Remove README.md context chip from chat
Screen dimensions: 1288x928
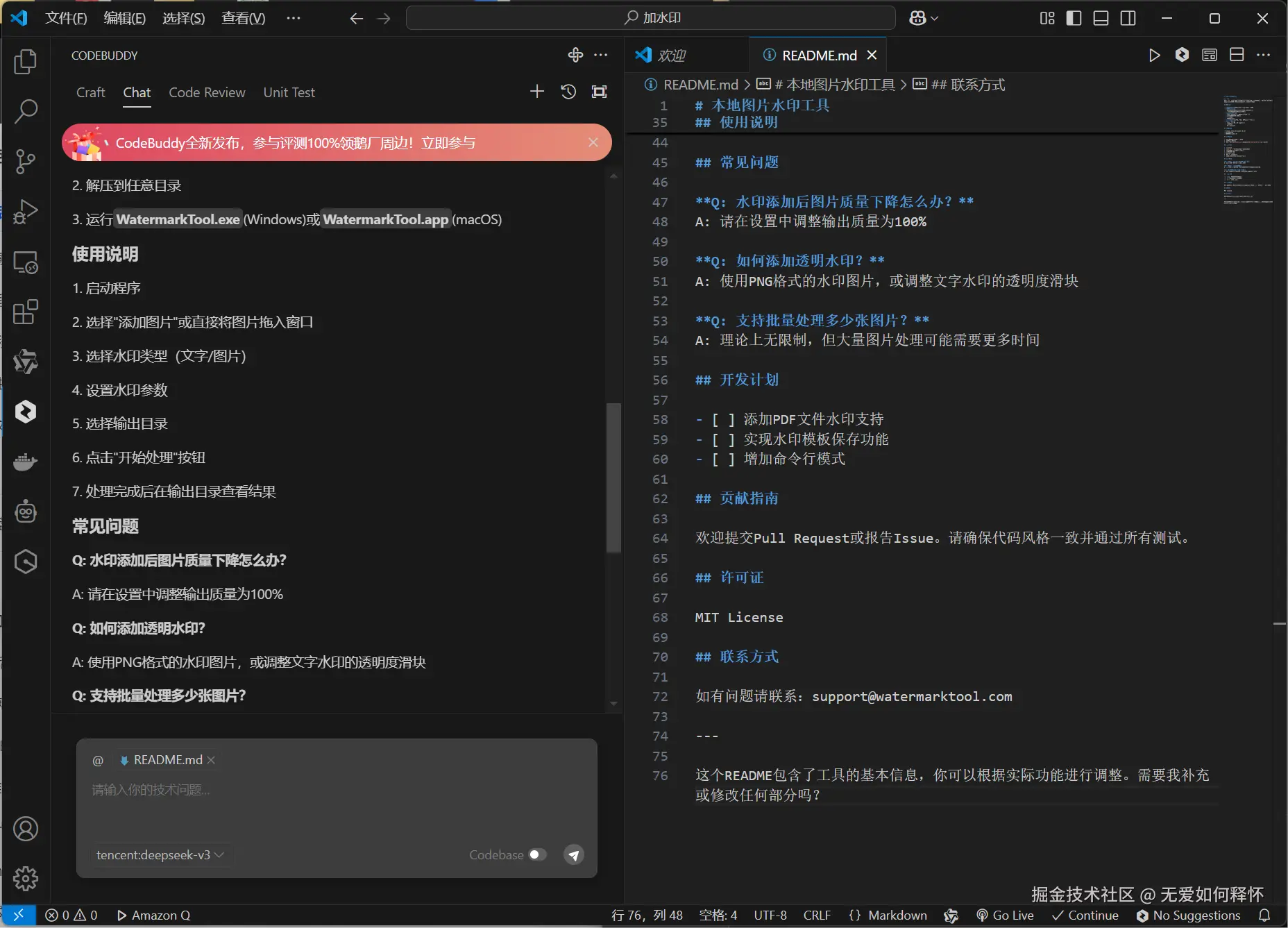point(211,761)
